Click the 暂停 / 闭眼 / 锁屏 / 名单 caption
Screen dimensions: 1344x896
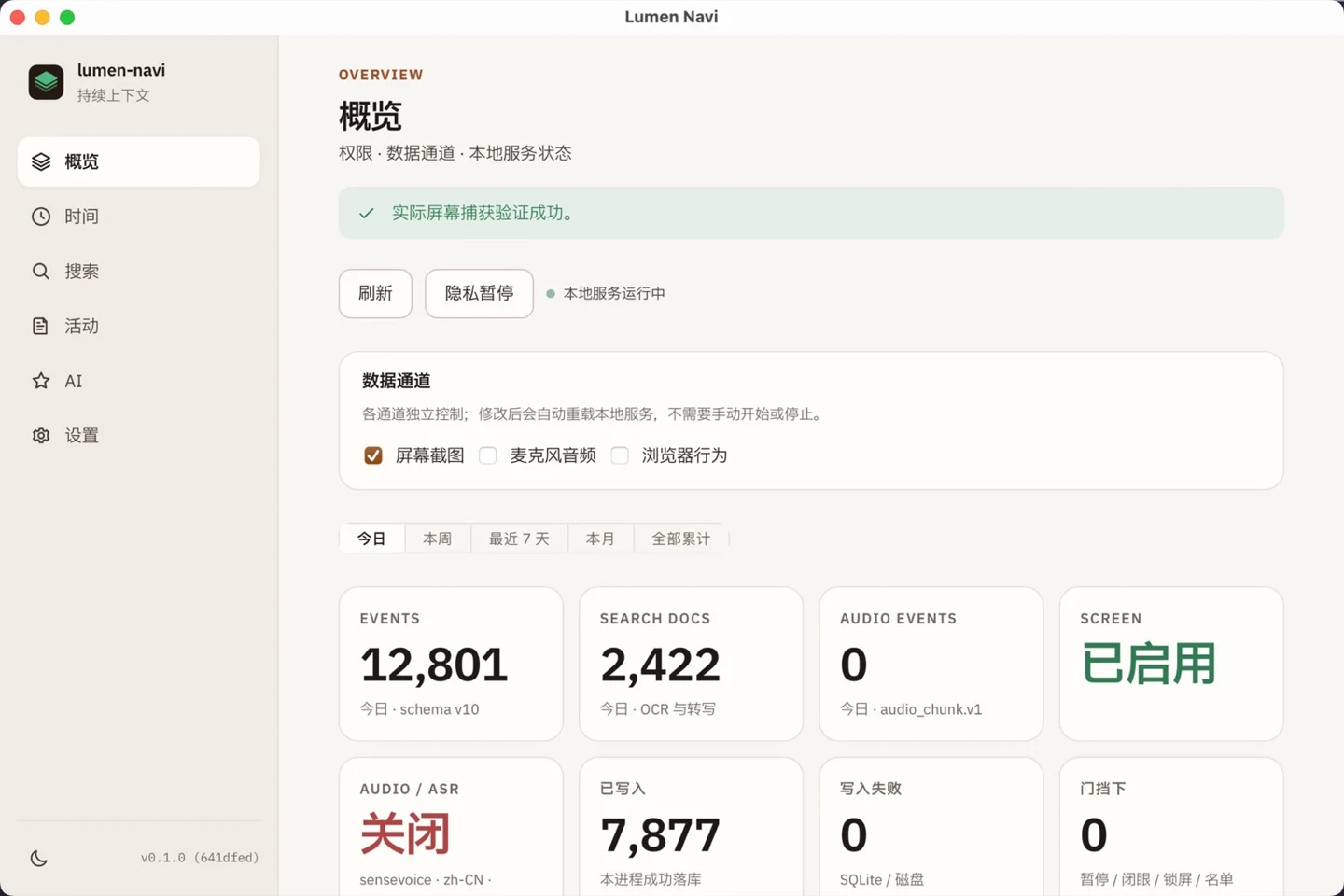(x=1157, y=879)
